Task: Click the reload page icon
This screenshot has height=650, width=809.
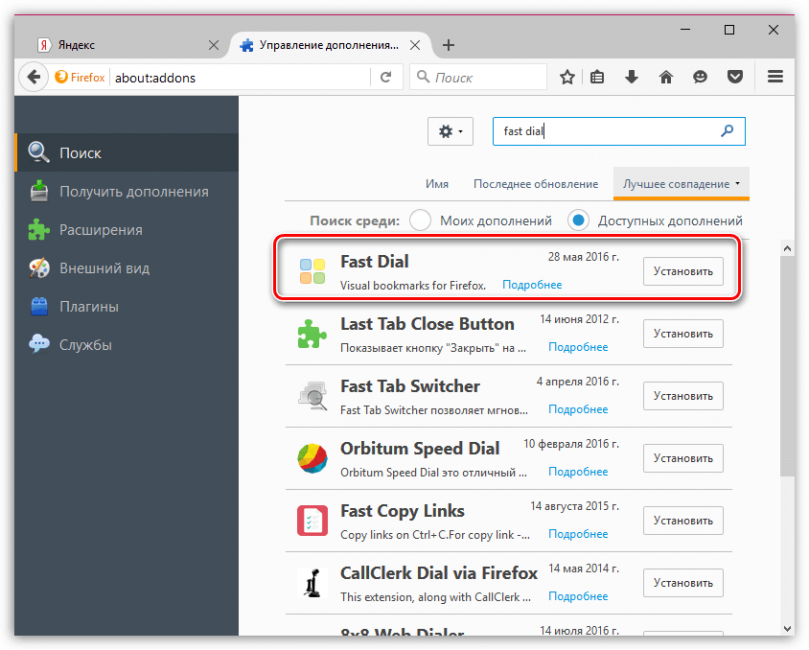Action: click(385, 77)
